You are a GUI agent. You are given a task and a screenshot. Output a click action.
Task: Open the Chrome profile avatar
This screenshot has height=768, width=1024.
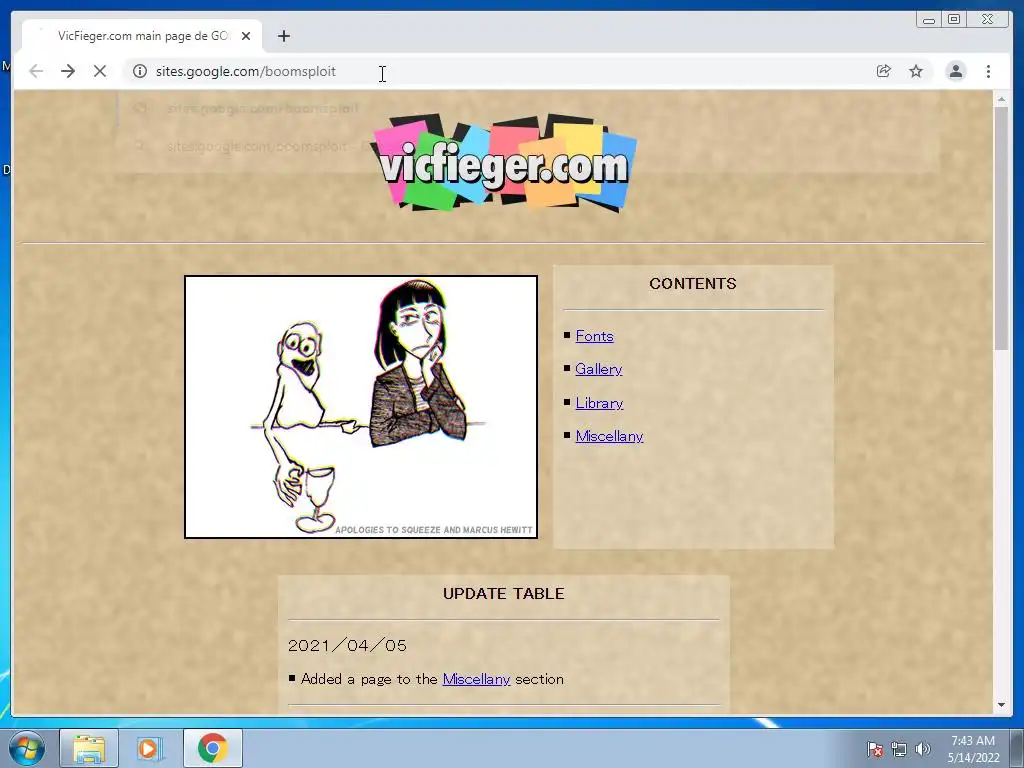point(955,71)
